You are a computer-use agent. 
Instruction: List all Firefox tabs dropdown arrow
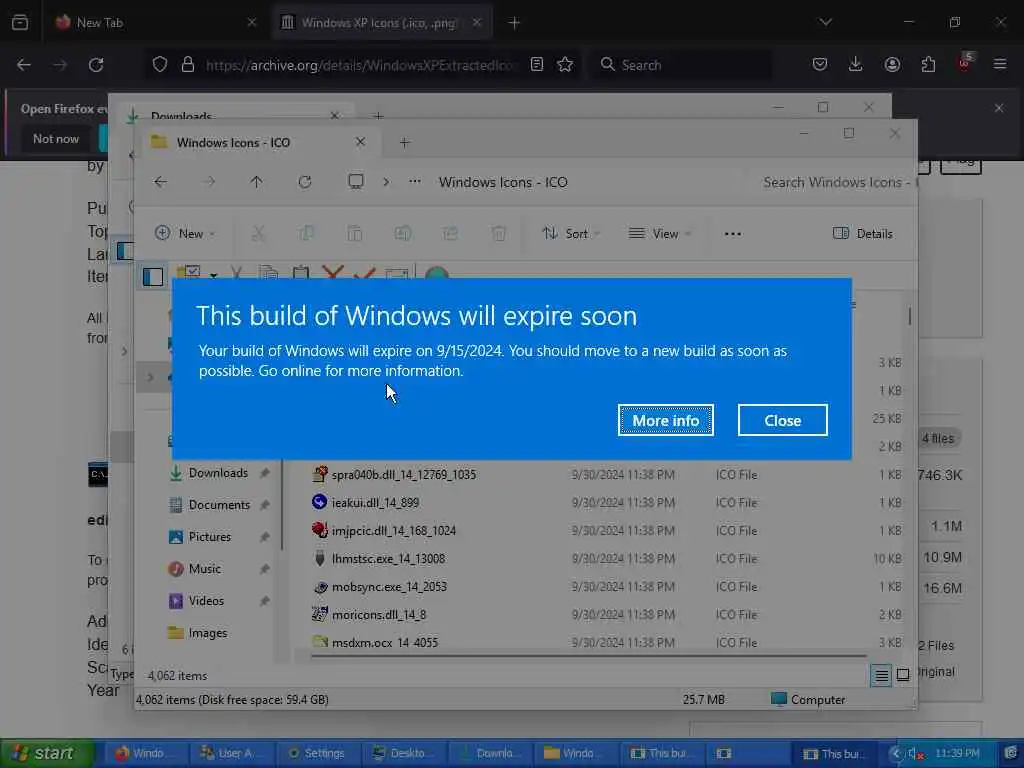pos(825,22)
